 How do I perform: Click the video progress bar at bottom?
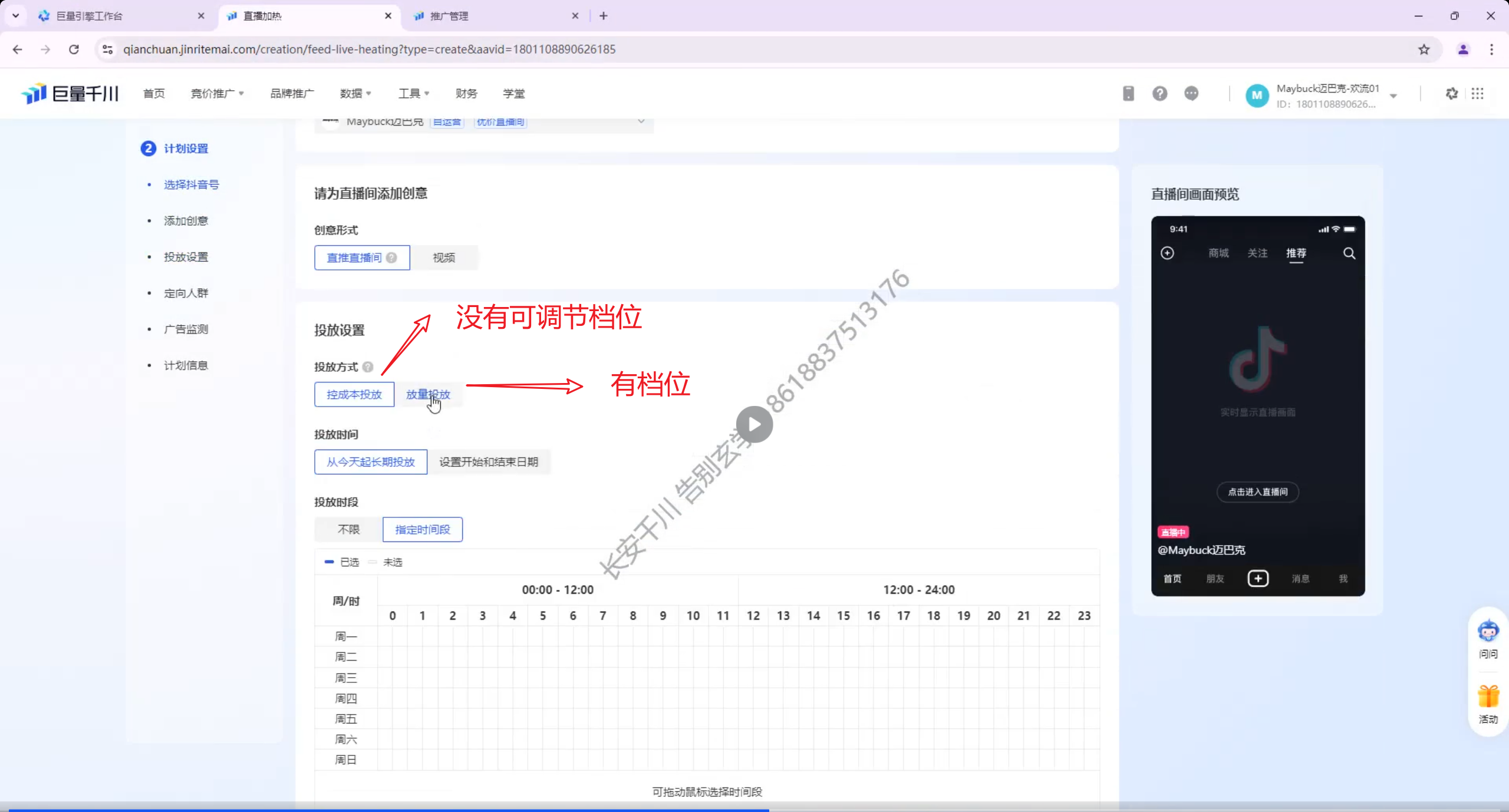point(754,810)
